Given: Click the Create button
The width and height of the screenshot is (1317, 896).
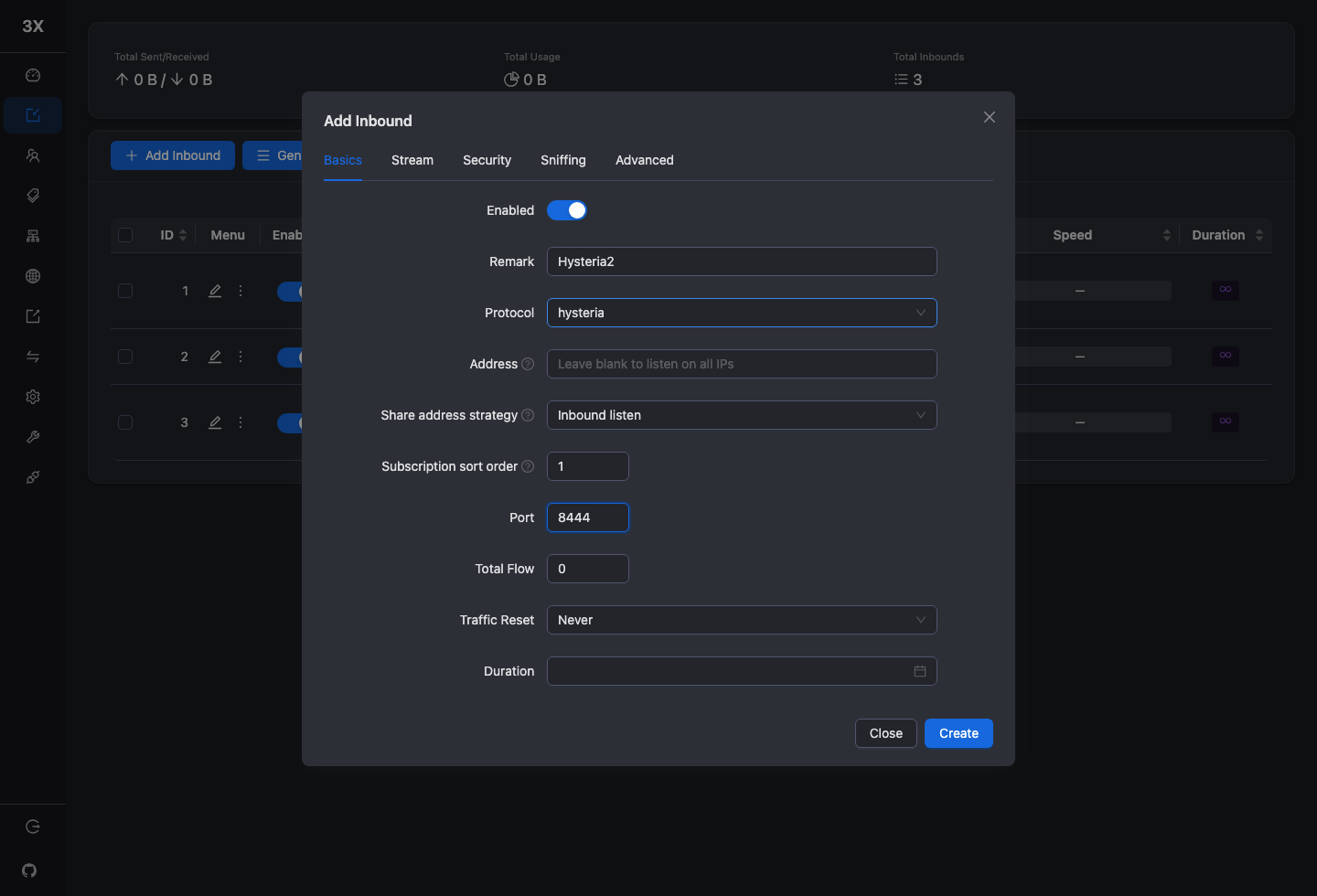Looking at the screenshot, I should click(958, 733).
